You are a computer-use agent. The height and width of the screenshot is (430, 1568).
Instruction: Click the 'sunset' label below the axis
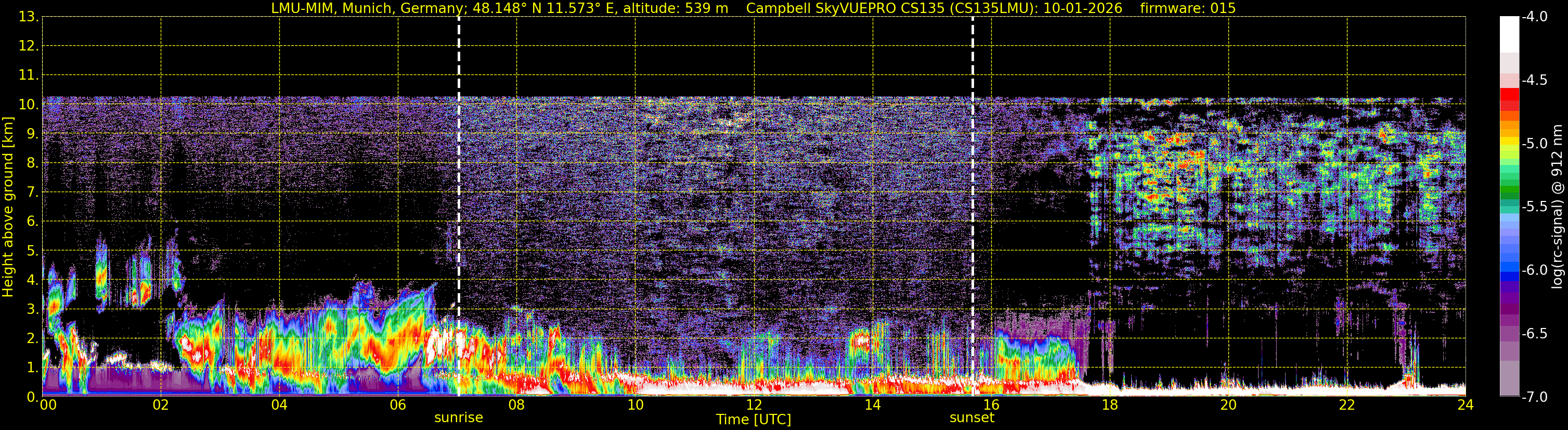[x=971, y=418]
